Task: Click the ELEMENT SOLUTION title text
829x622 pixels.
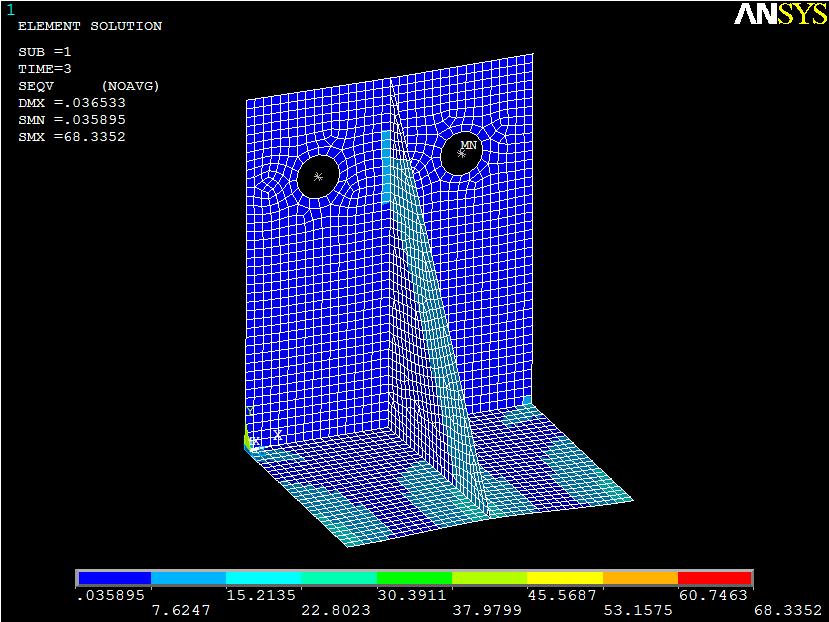Action: tap(90, 26)
